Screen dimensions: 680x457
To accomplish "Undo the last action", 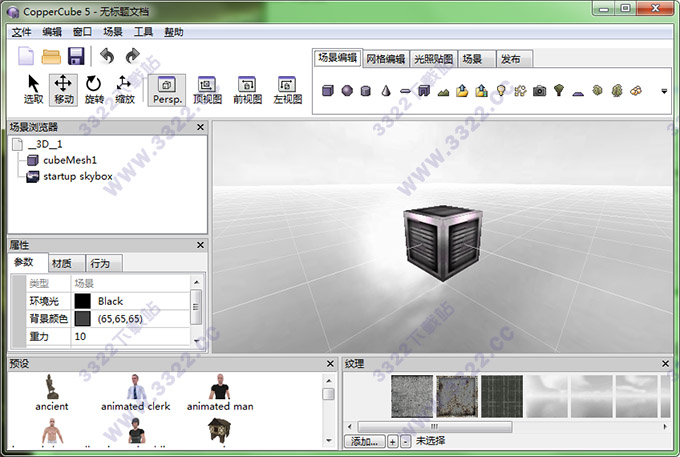I will [107, 56].
